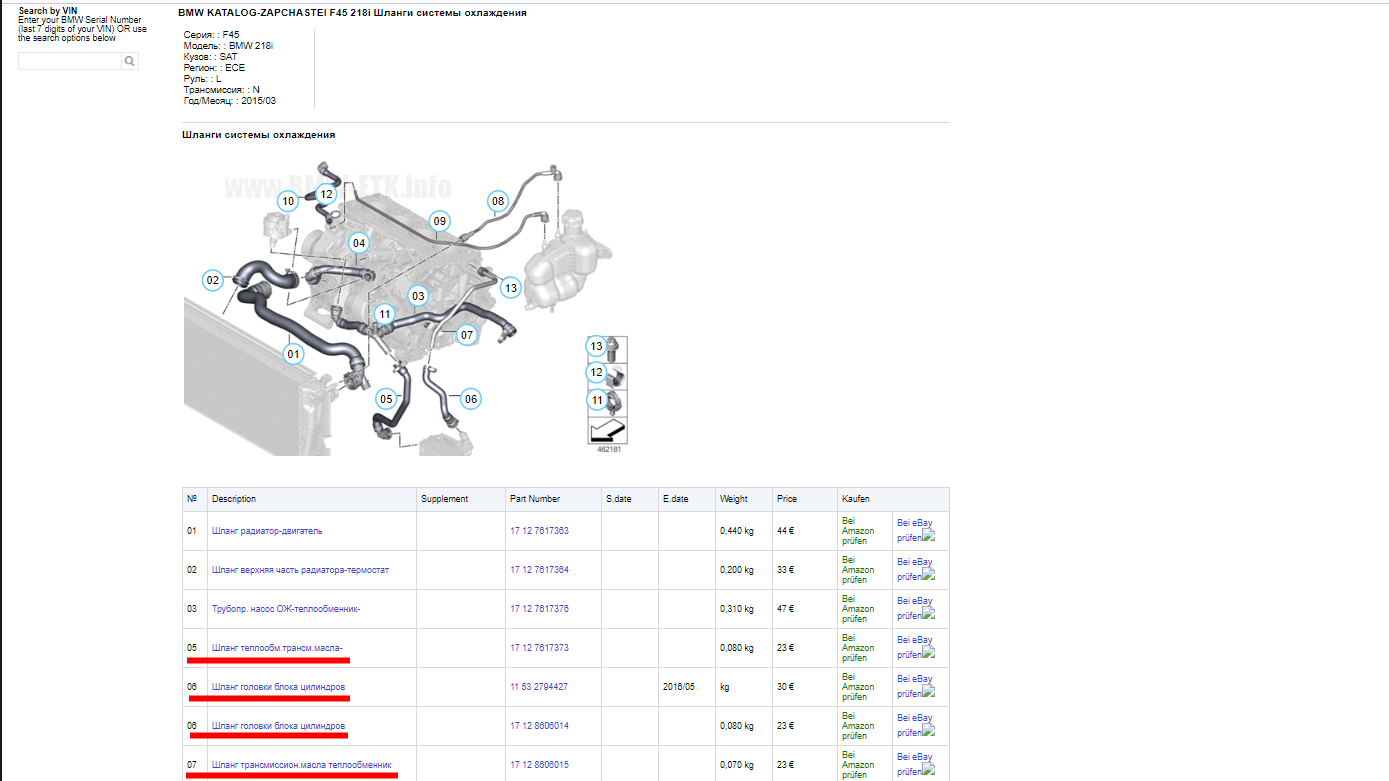Open 'Шланг верхняя часть радиатора-термостат' link
The width and height of the screenshot is (1389, 781).
(x=300, y=570)
